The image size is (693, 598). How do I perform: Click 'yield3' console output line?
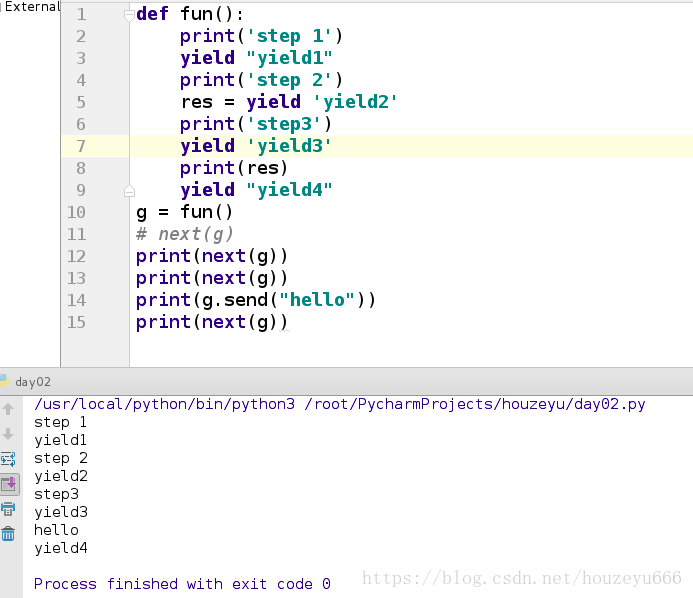coord(61,512)
